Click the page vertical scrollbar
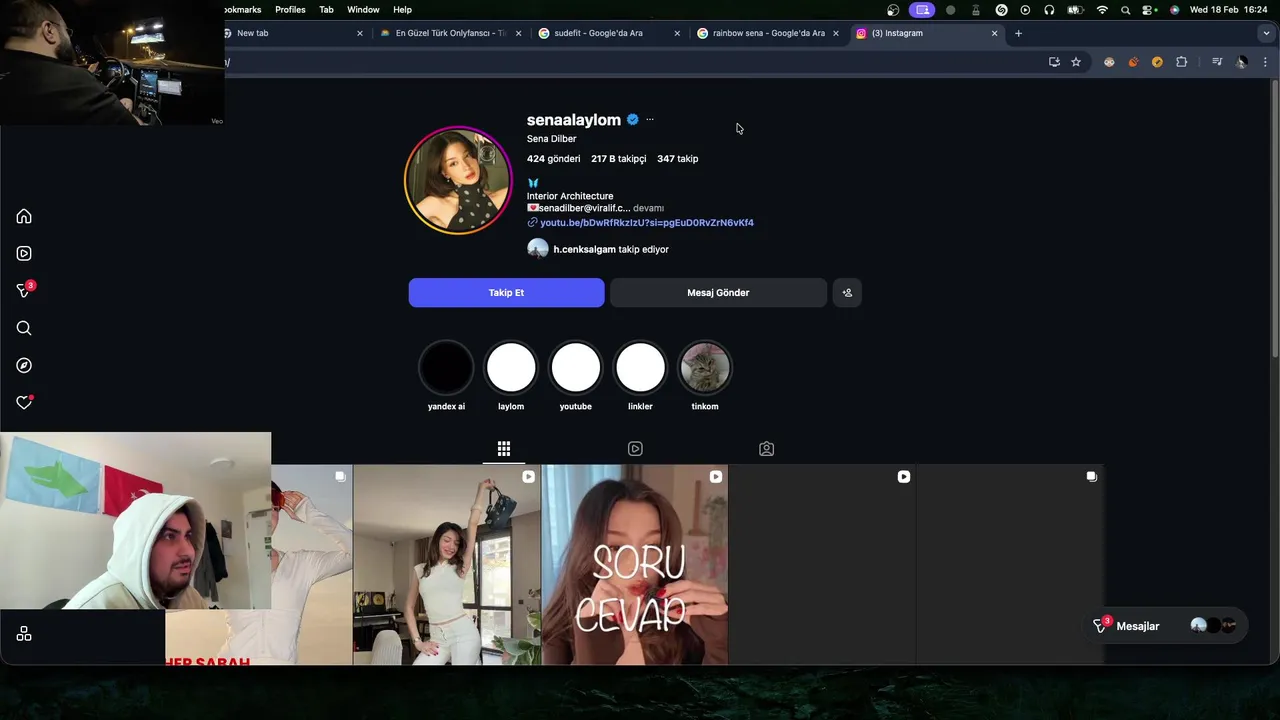Image resolution: width=1280 pixels, height=720 pixels. (1274, 216)
